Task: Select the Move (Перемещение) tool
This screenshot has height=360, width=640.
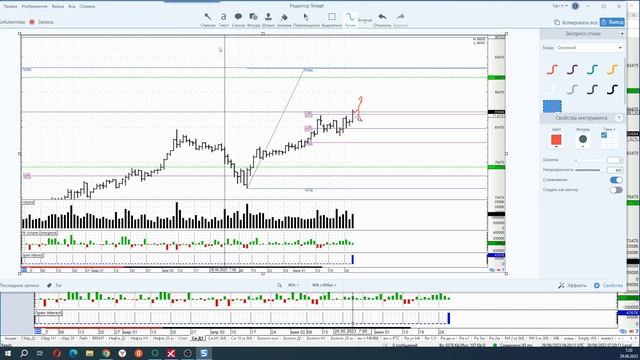Action: pos(306,19)
